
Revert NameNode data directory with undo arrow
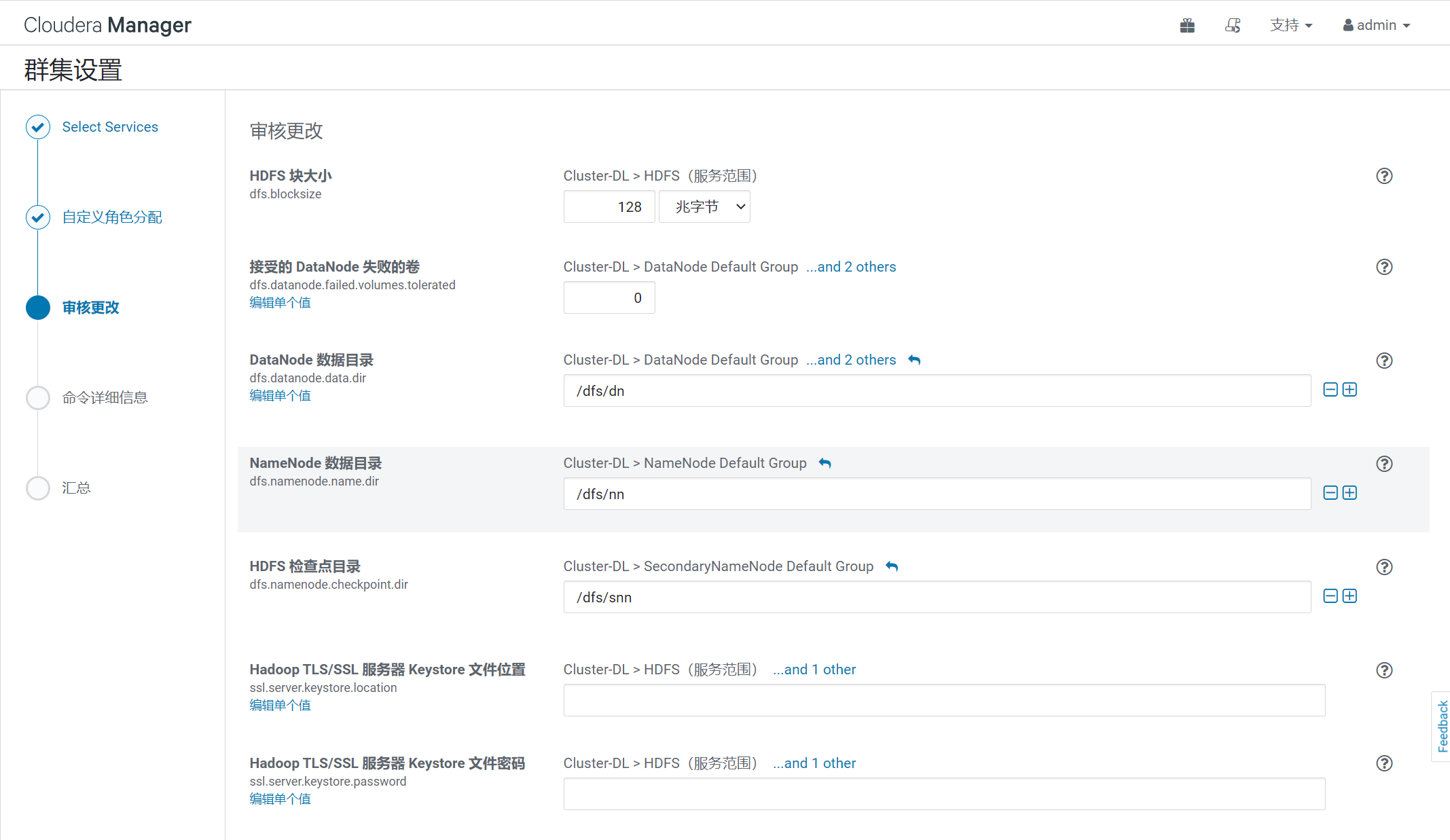(x=824, y=463)
